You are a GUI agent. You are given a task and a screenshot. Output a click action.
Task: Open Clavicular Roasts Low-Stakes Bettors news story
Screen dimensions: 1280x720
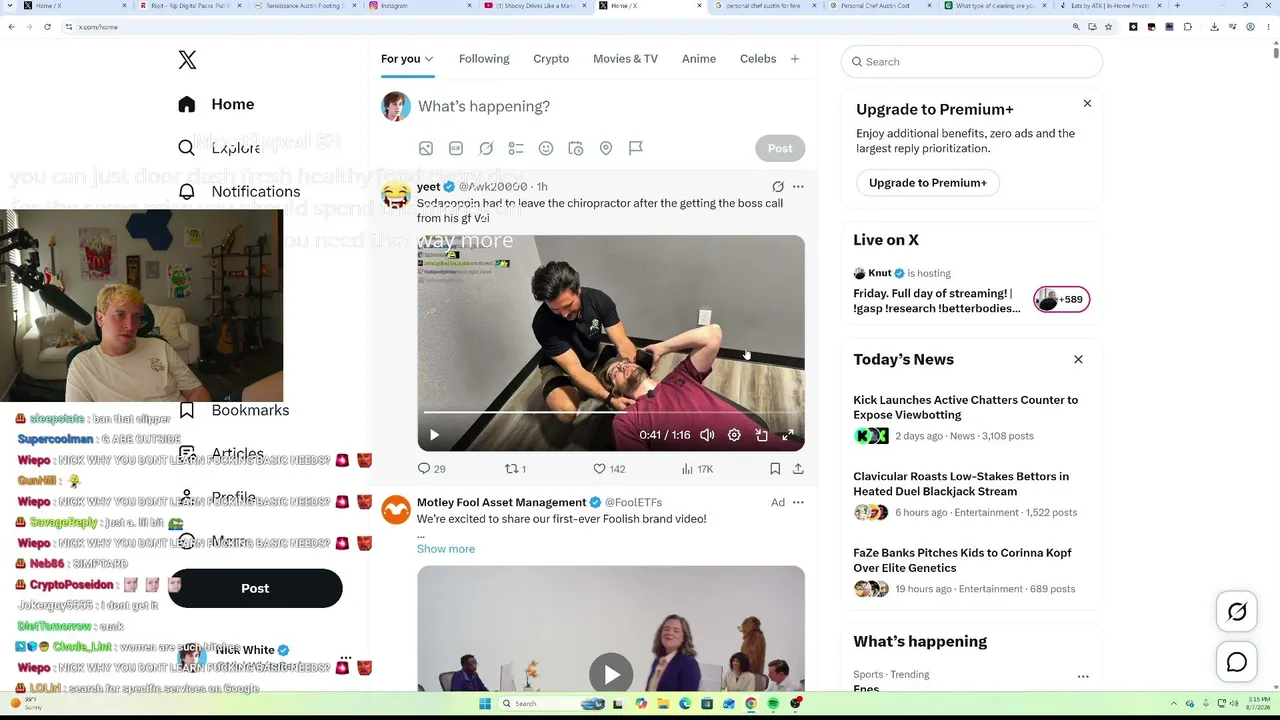tap(961, 484)
